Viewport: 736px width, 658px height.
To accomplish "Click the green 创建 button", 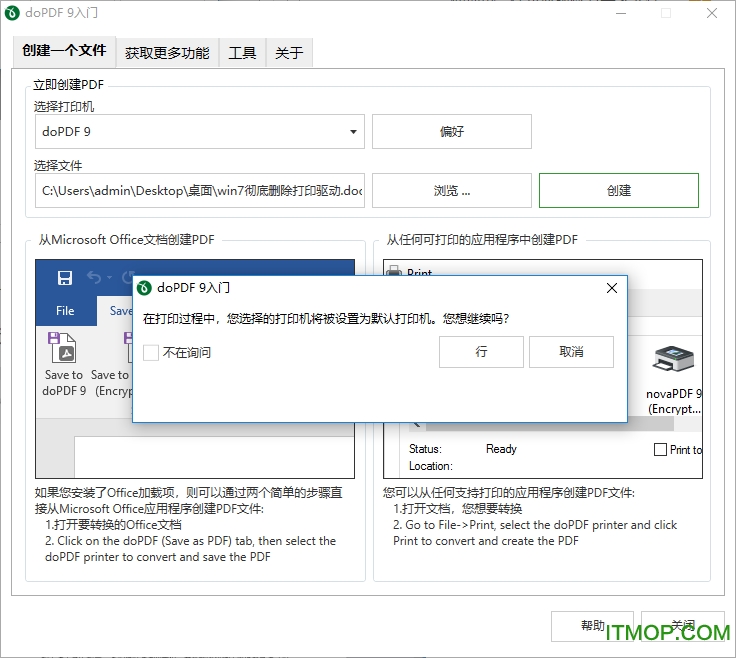I will 619,191.
